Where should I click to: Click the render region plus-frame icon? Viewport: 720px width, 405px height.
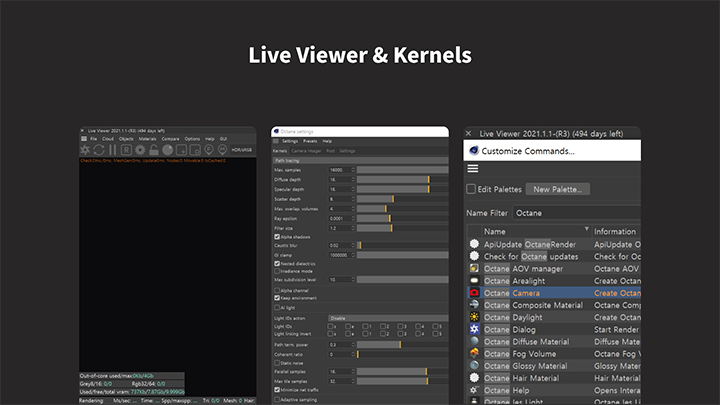[181, 150]
